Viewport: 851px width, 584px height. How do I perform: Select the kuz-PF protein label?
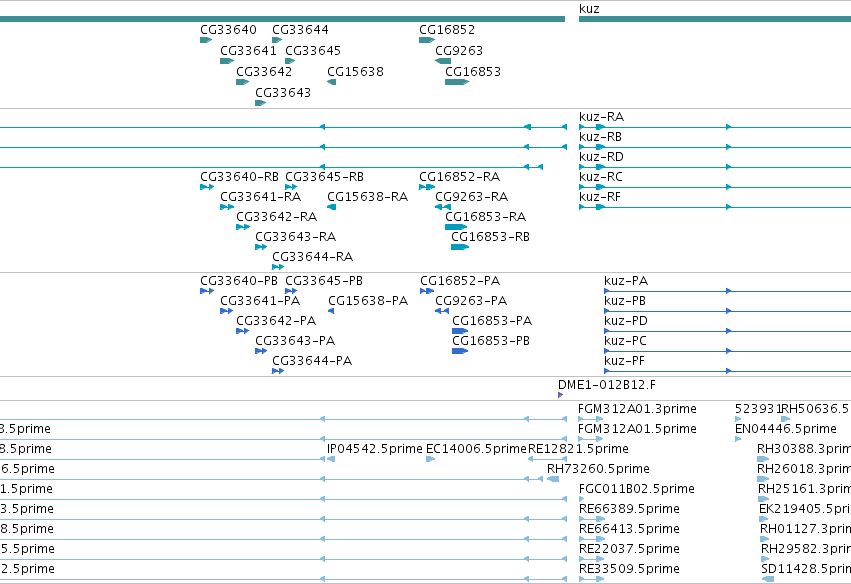(624, 361)
